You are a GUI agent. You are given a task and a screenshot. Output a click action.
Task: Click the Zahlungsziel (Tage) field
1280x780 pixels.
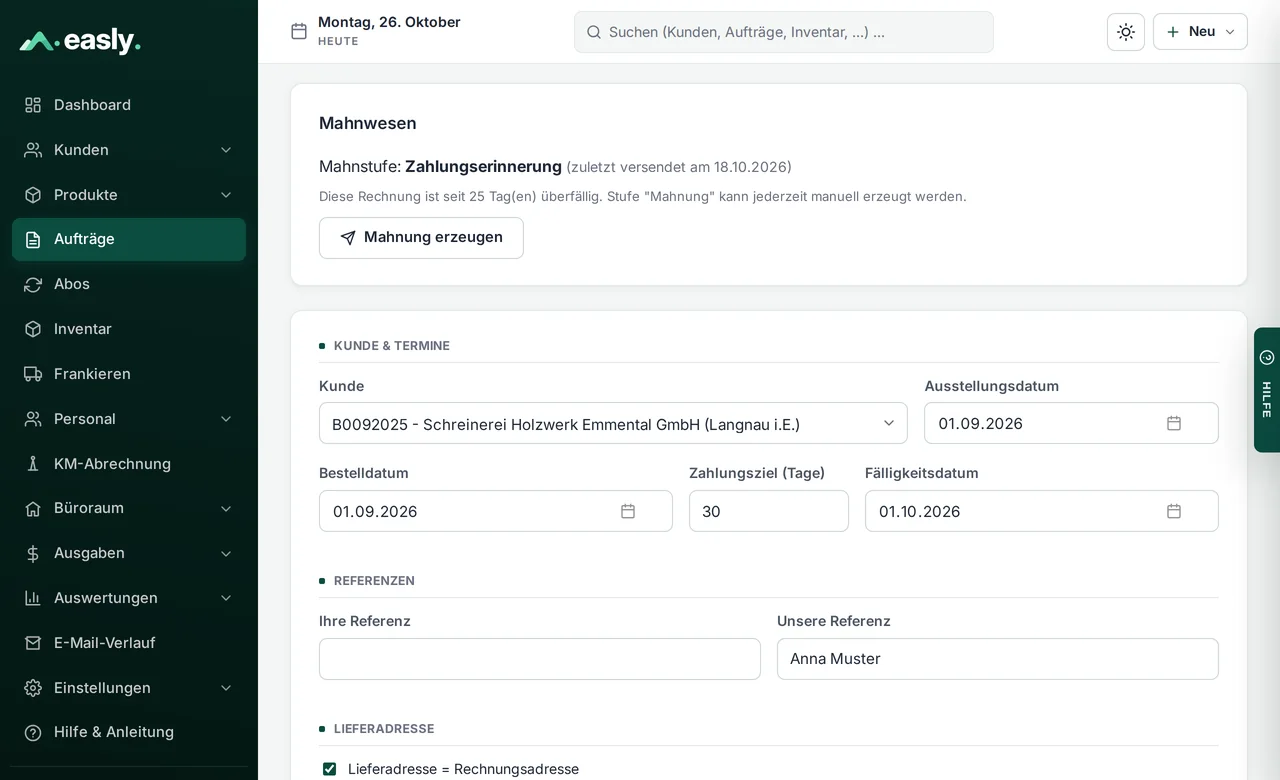point(769,511)
